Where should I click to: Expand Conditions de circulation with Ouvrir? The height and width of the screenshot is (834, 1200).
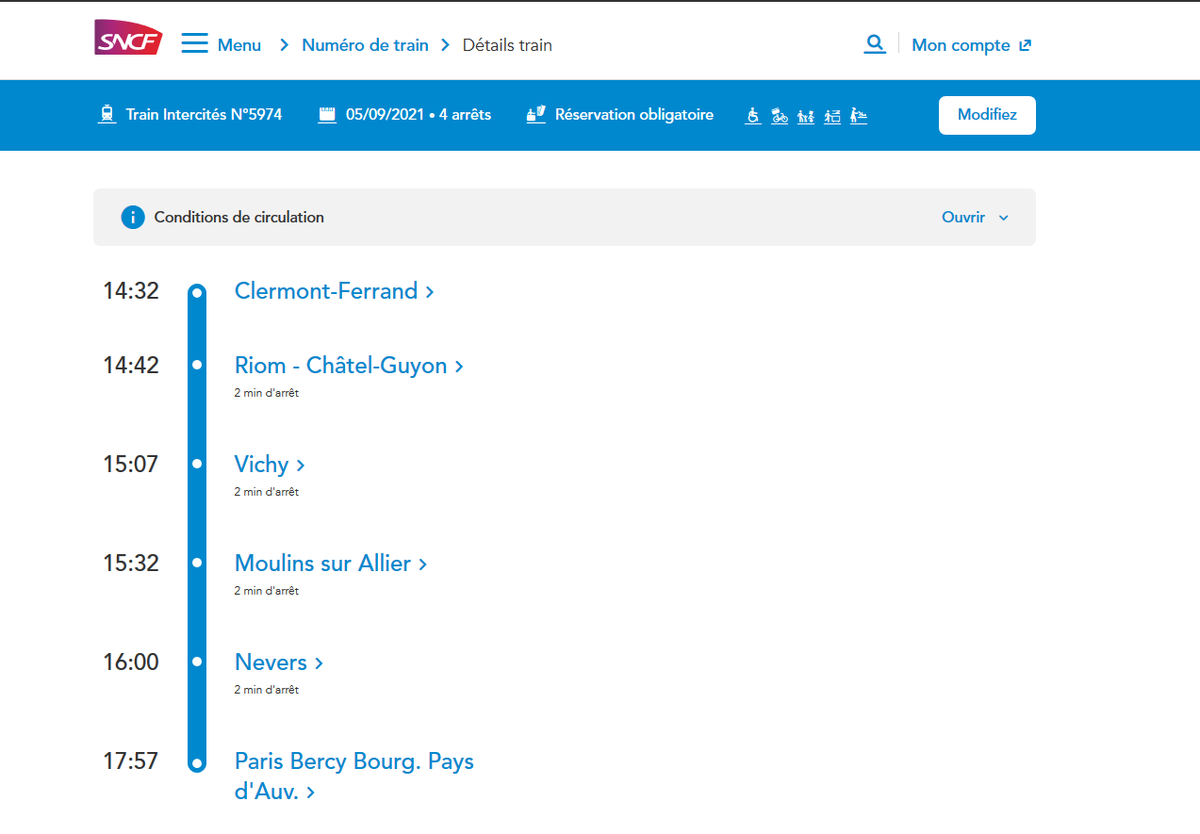[975, 217]
